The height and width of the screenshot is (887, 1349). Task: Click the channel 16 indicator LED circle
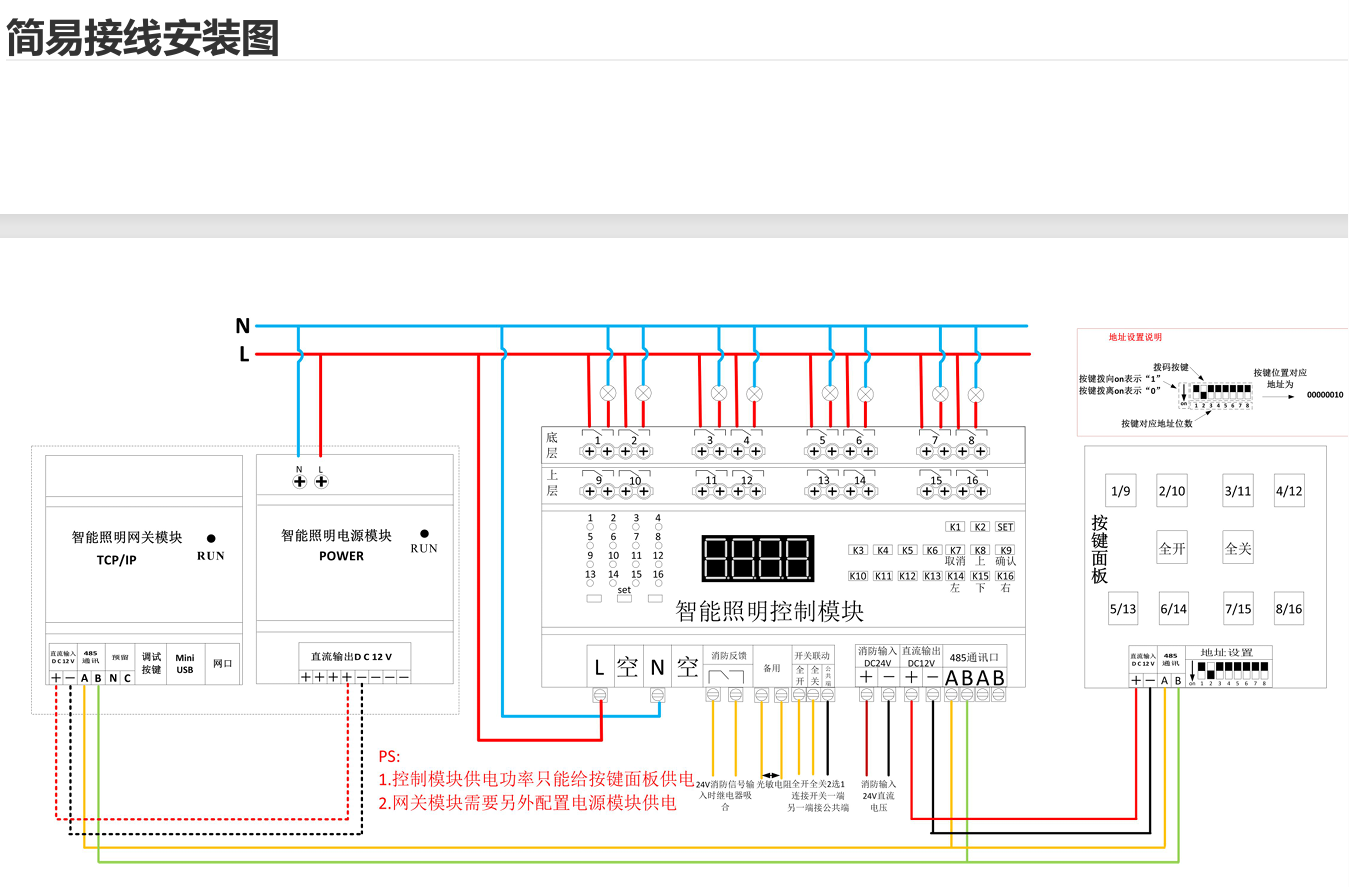coord(658,583)
